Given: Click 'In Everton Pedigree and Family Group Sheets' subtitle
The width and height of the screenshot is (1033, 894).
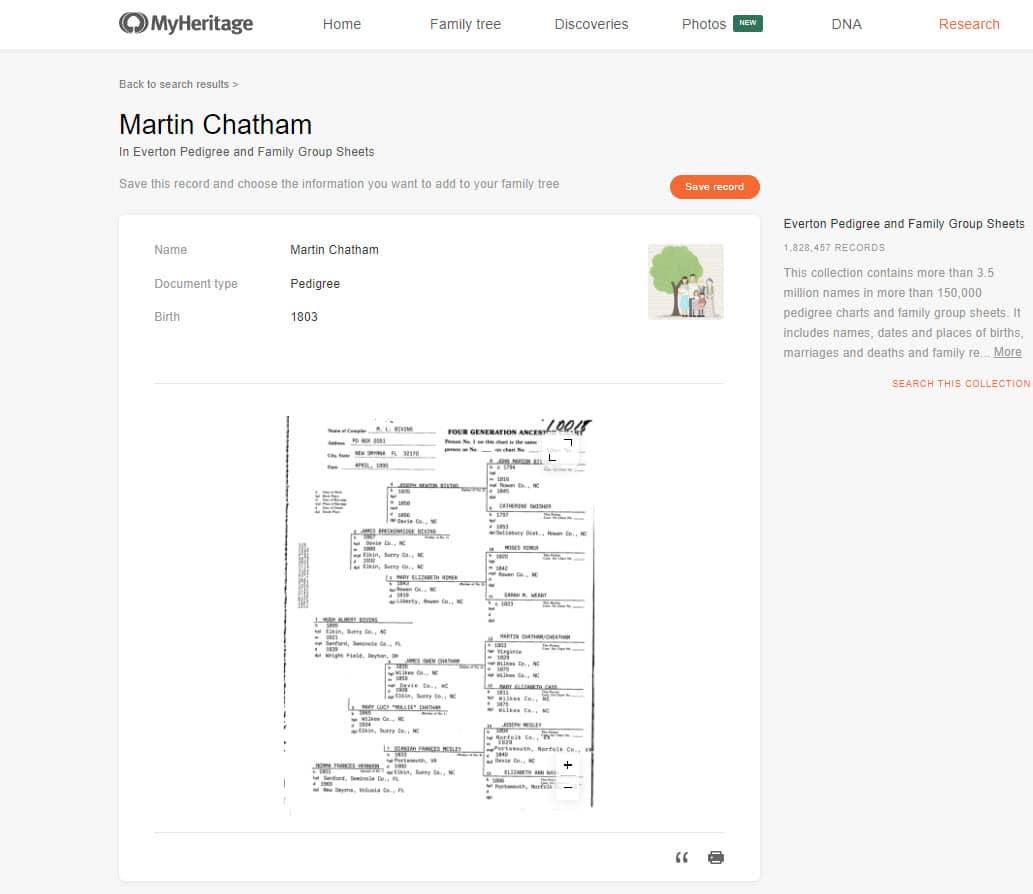Looking at the screenshot, I should point(246,152).
